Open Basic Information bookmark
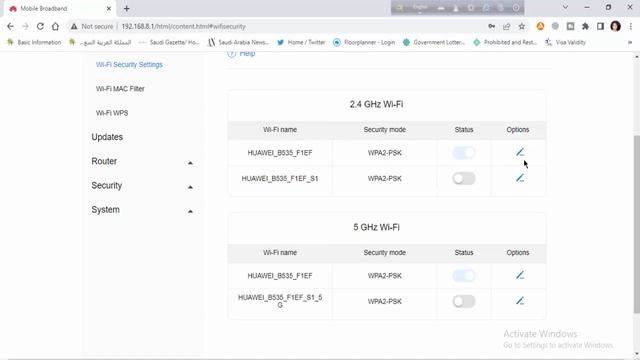 [x=34, y=42]
